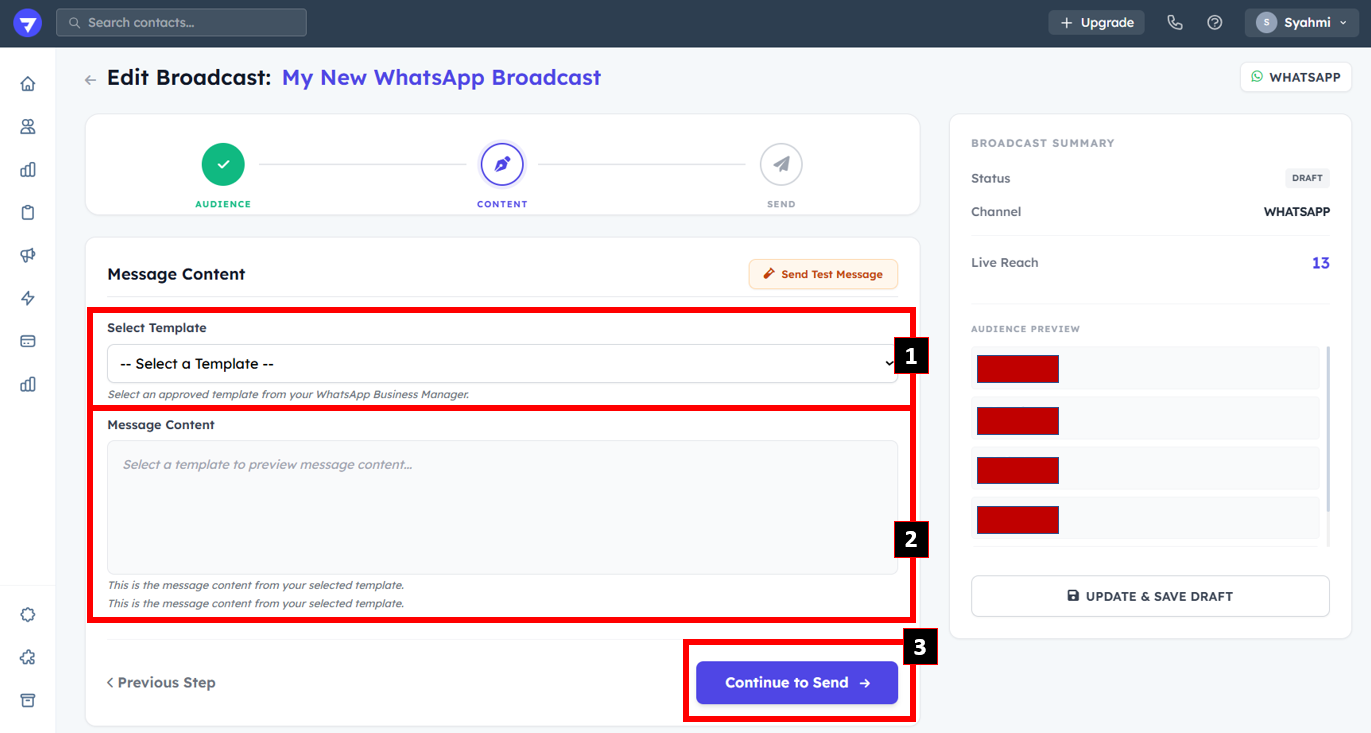Click the Send Test Message button
Image resolution: width=1371 pixels, height=733 pixels.
click(823, 274)
